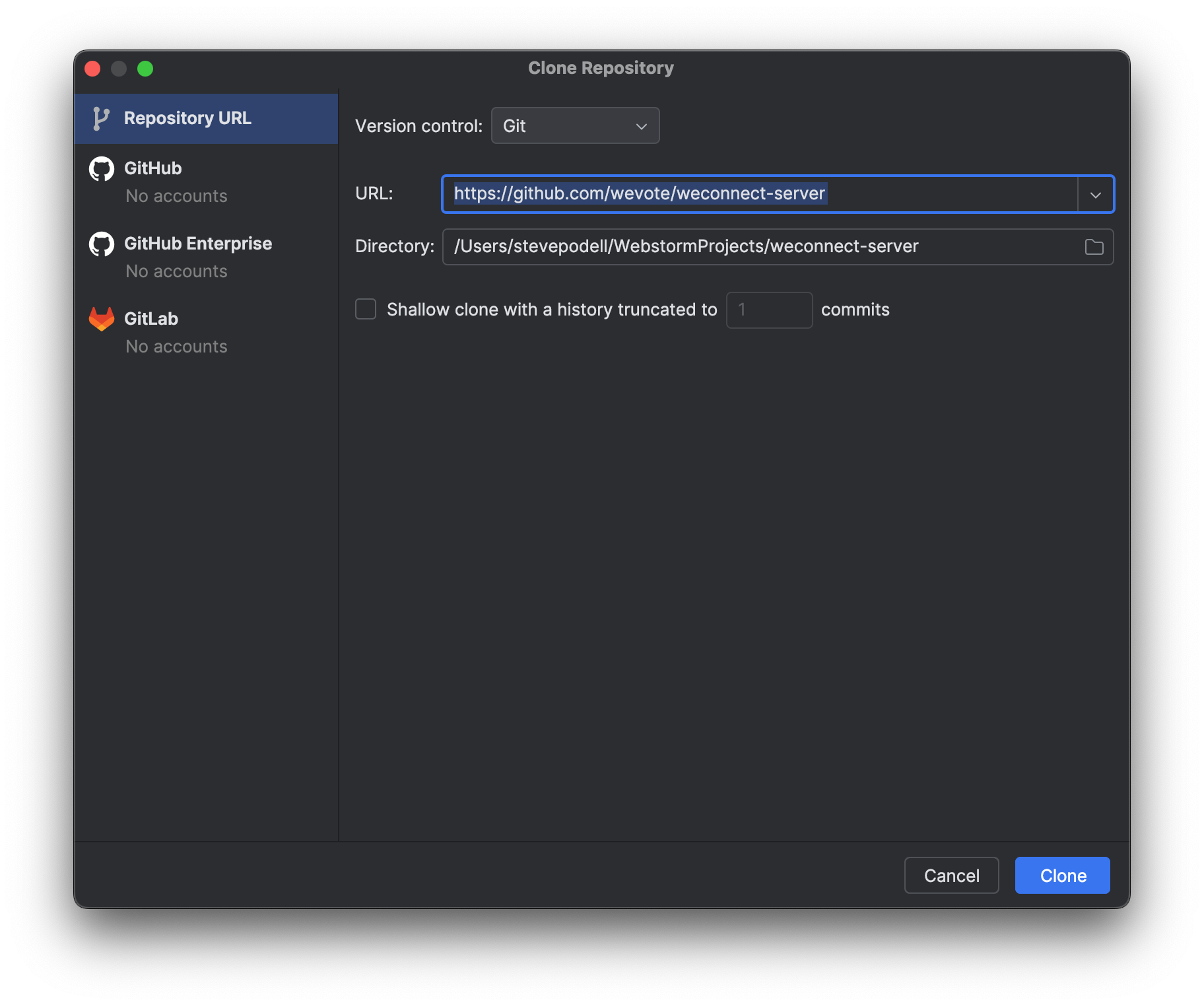The width and height of the screenshot is (1204, 1006).
Task: Click the green zoom window button
Action: click(145, 69)
